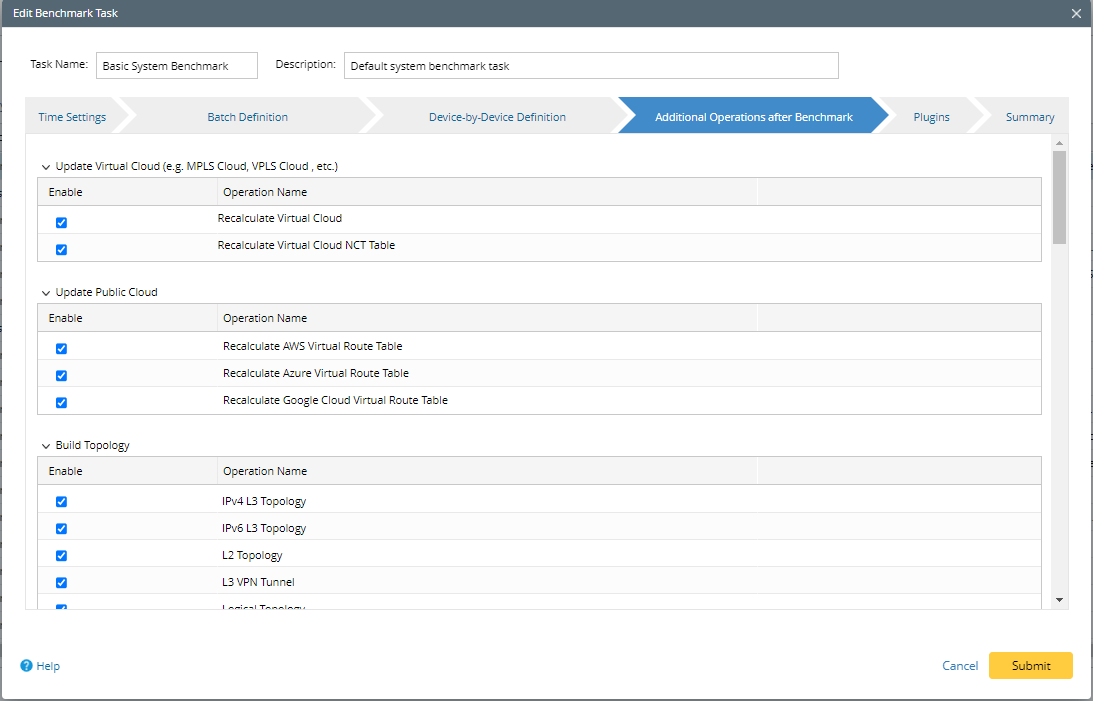Disable the IPv6 L3 Topology option

tap(61, 529)
